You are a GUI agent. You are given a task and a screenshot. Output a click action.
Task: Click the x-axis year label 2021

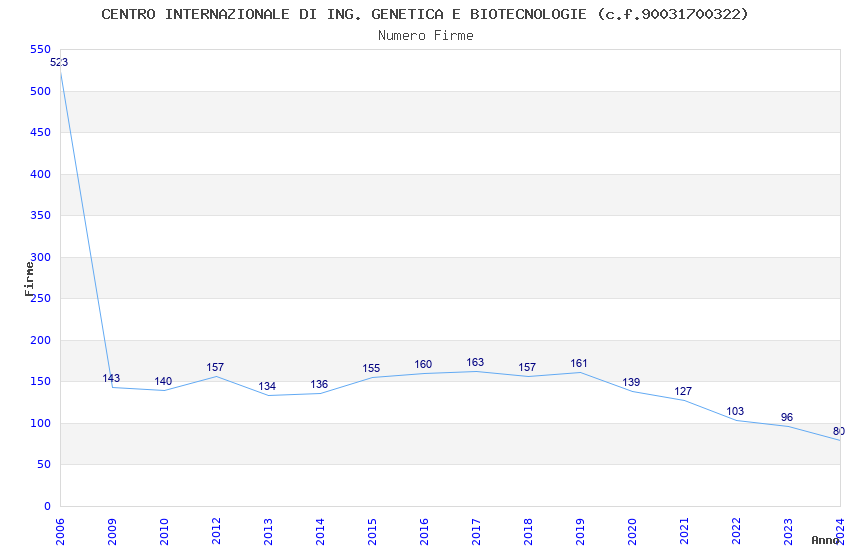click(x=684, y=531)
